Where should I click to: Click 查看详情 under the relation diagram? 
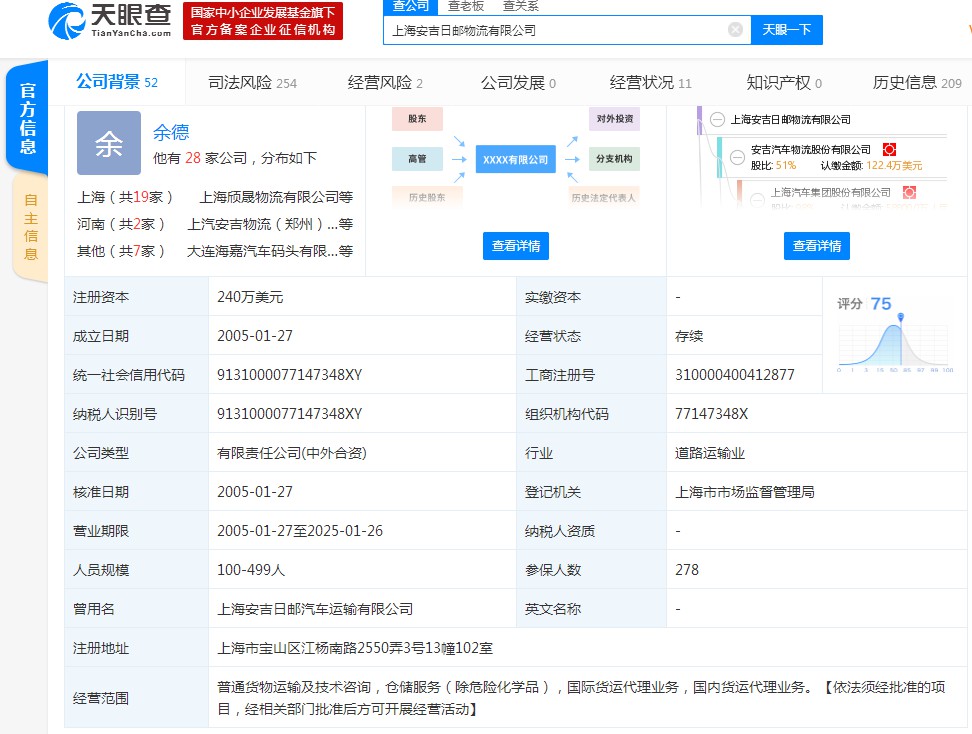[516, 246]
